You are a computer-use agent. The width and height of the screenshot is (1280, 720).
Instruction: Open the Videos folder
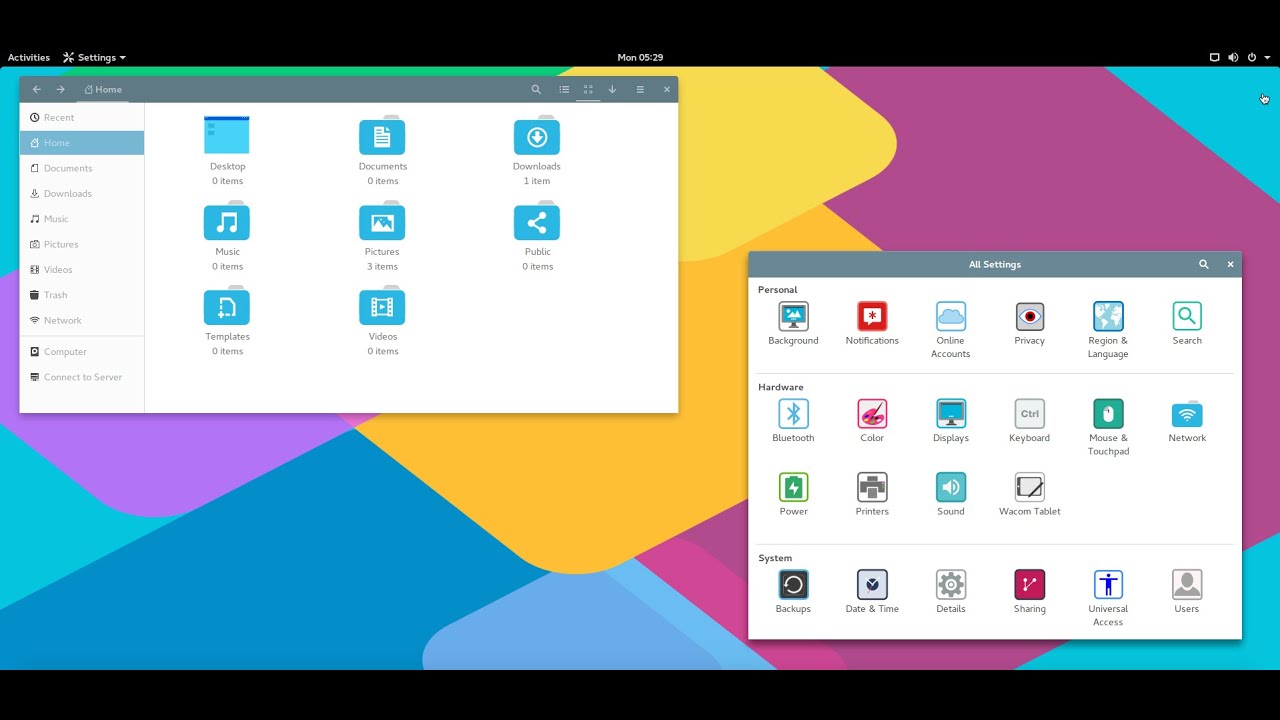tap(381, 307)
